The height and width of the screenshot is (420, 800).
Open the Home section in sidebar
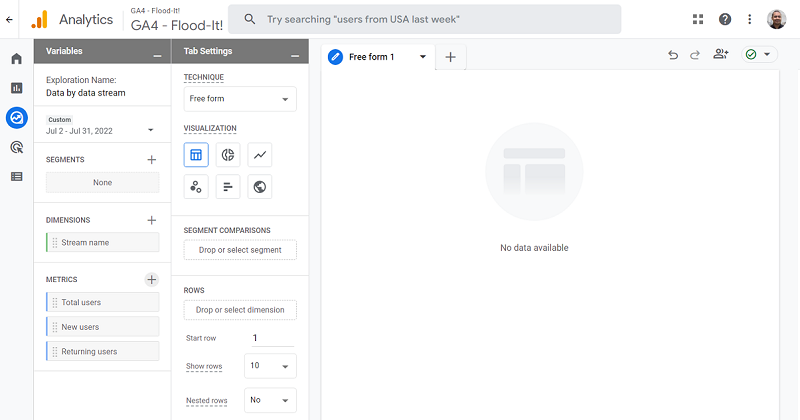click(x=16, y=59)
